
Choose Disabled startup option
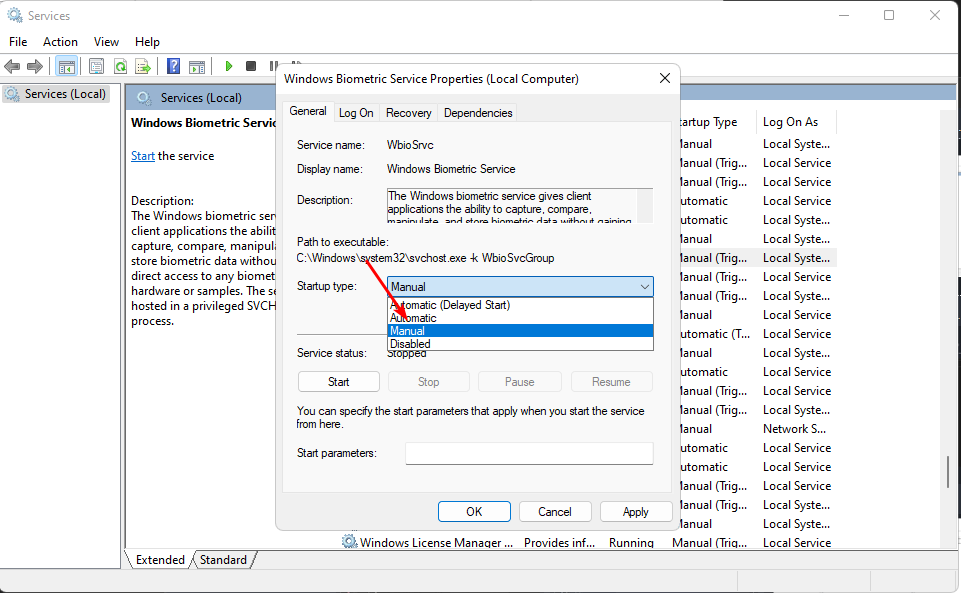[520, 344]
